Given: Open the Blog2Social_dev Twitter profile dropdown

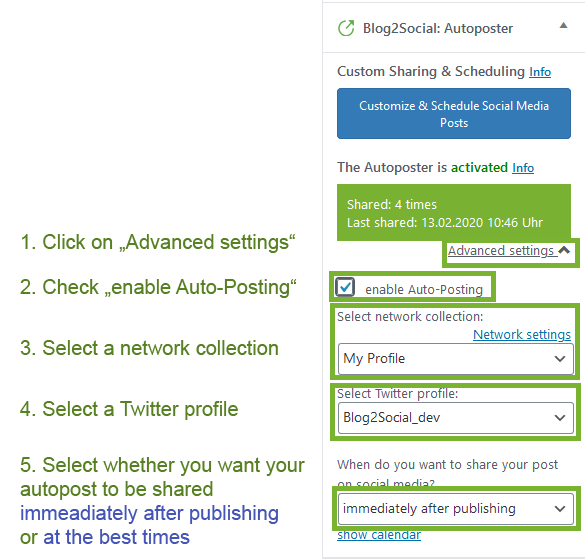Looking at the screenshot, I should coord(456,418).
